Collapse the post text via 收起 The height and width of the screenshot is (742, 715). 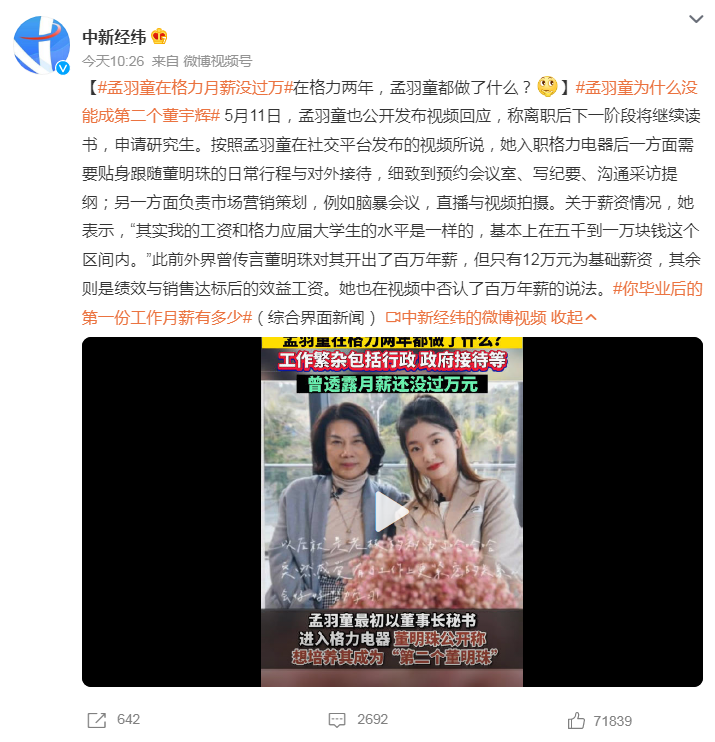tap(573, 318)
